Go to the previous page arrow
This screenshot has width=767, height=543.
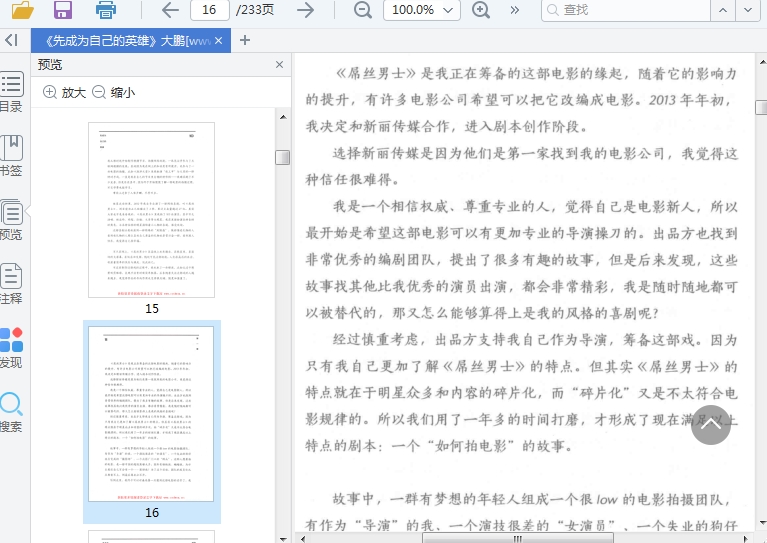point(170,10)
